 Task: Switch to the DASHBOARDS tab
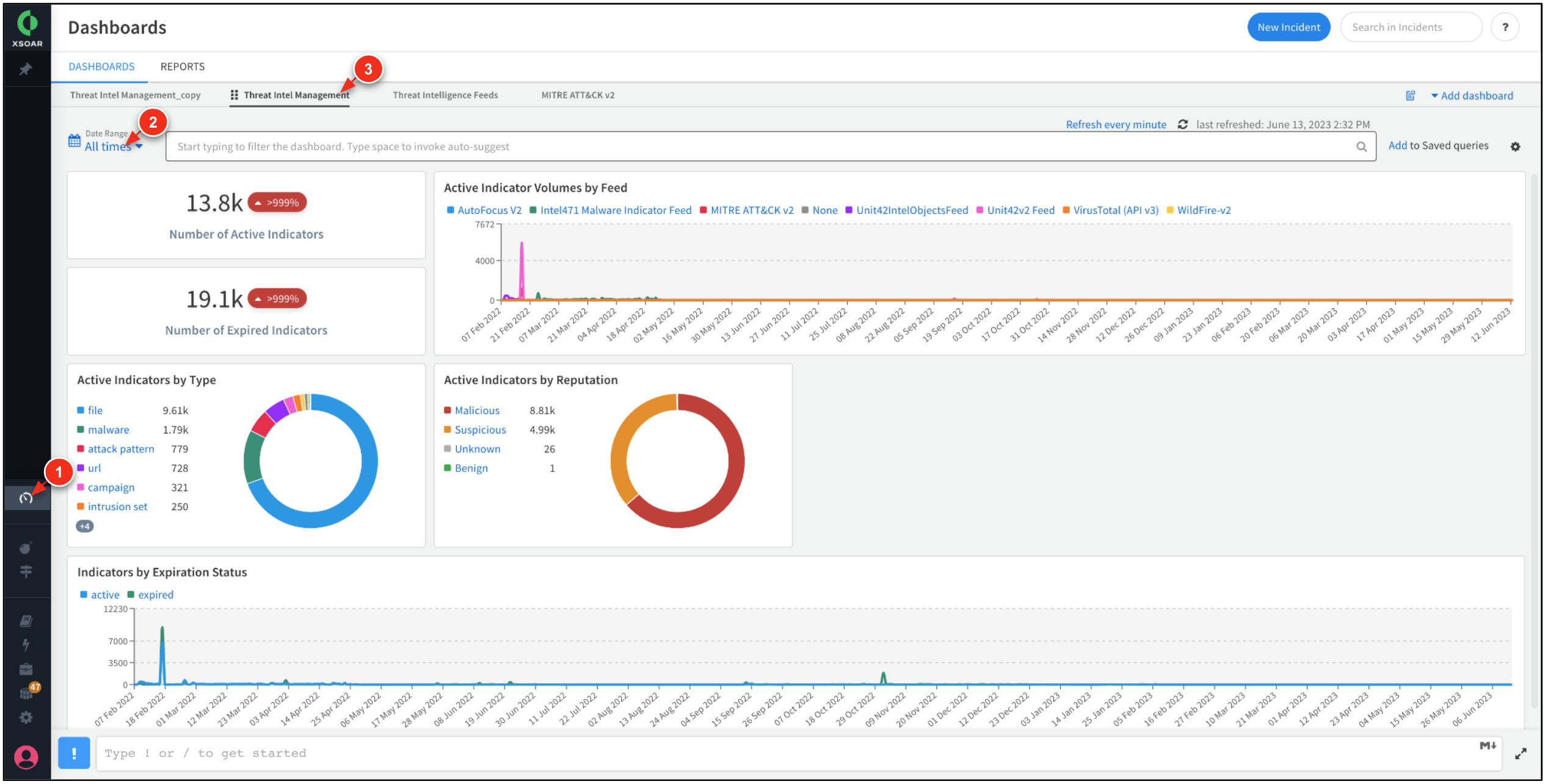coord(101,67)
